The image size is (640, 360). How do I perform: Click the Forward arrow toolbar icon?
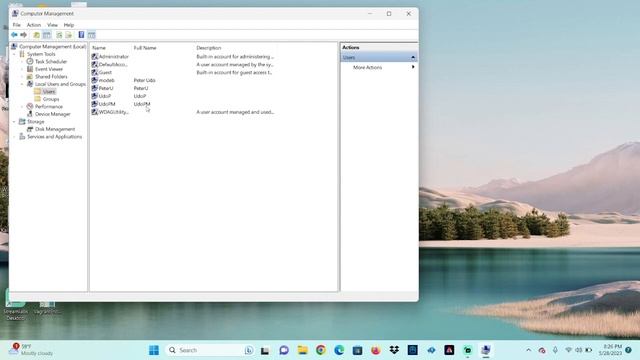pyautogui.click(x=24, y=35)
